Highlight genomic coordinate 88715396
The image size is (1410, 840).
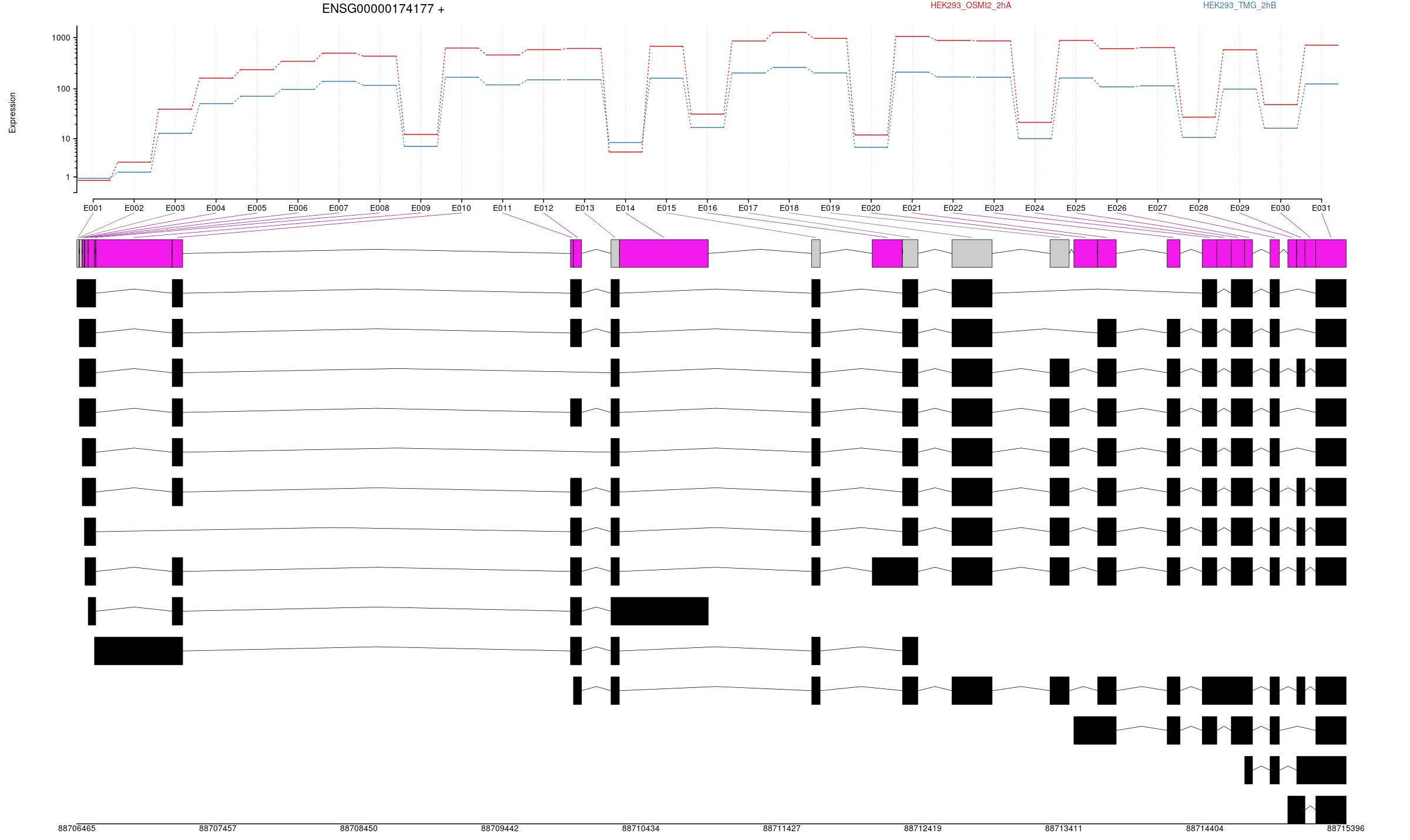coord(1345,828)
